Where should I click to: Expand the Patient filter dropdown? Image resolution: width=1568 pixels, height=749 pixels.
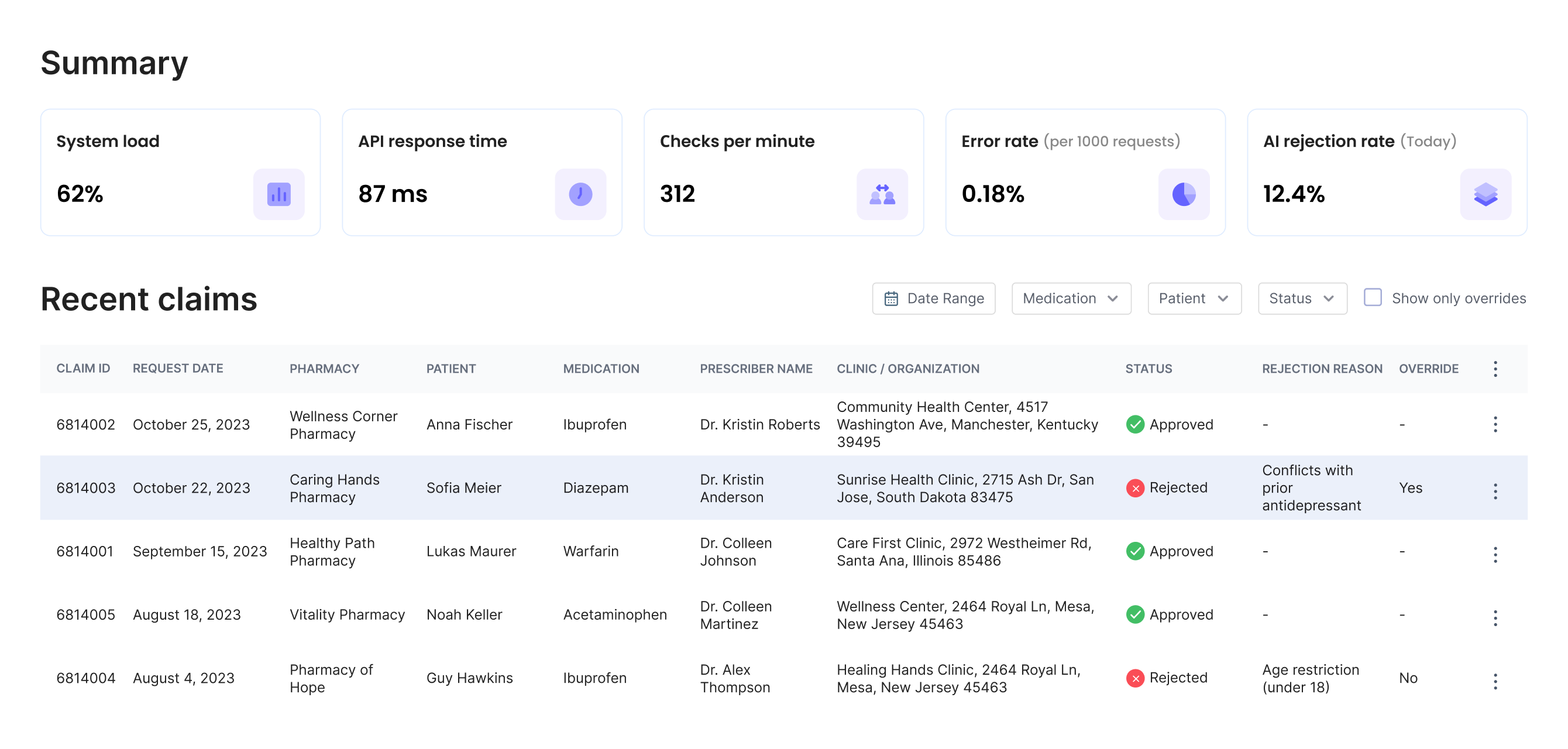coord(1194,298)
